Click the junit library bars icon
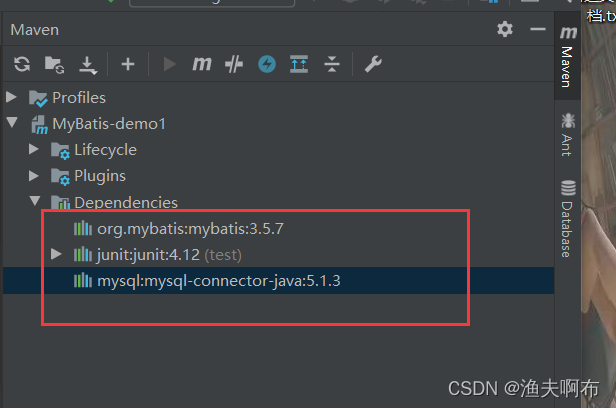Viewport: 616px width, 408px height. pyautogui.click(x=83, y=254)
